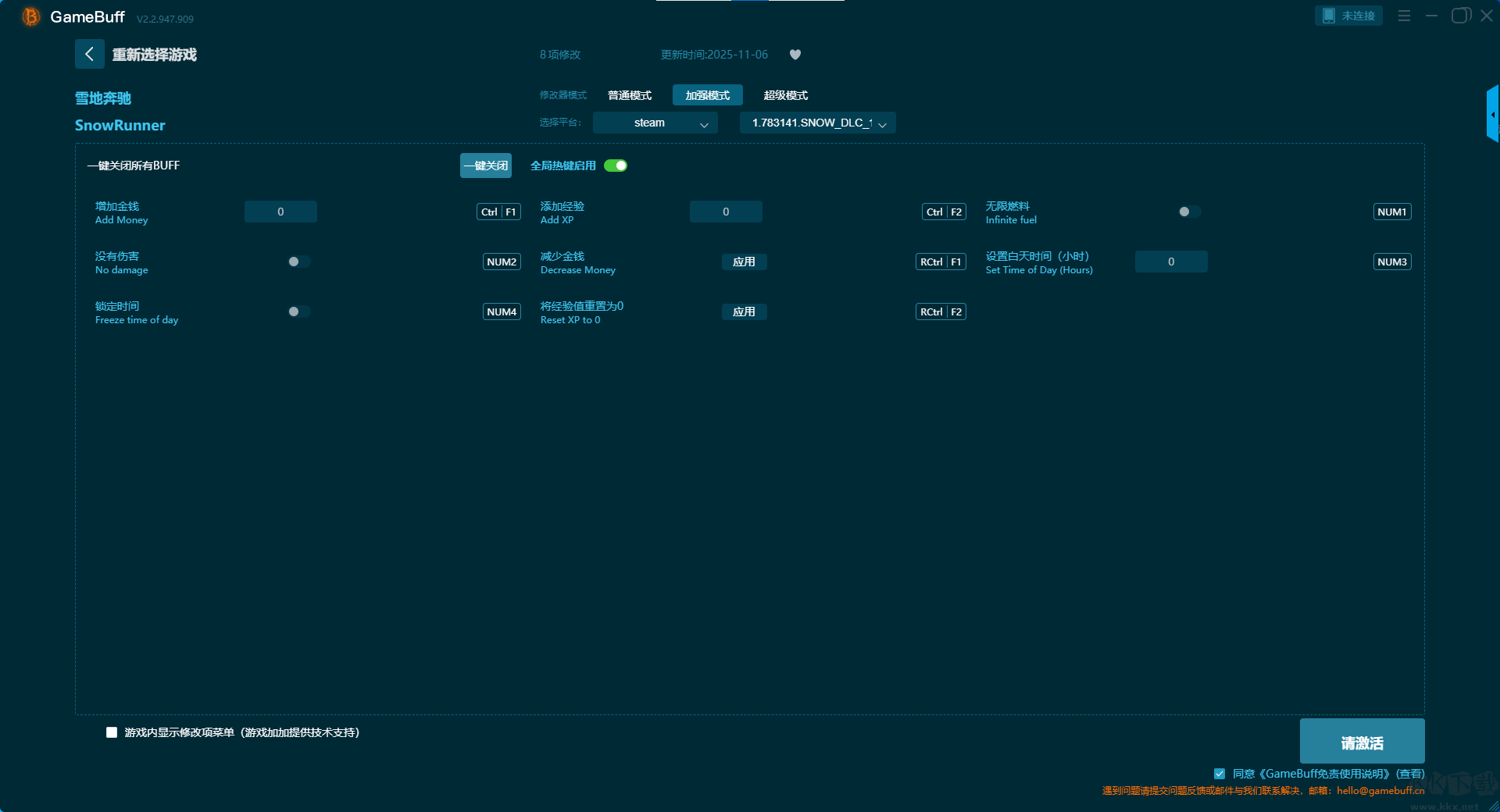Image resolution: width=1500 pixels, height=812 pixels.
Task: Click the 请激活 activate button
Action: (1362, 742)
